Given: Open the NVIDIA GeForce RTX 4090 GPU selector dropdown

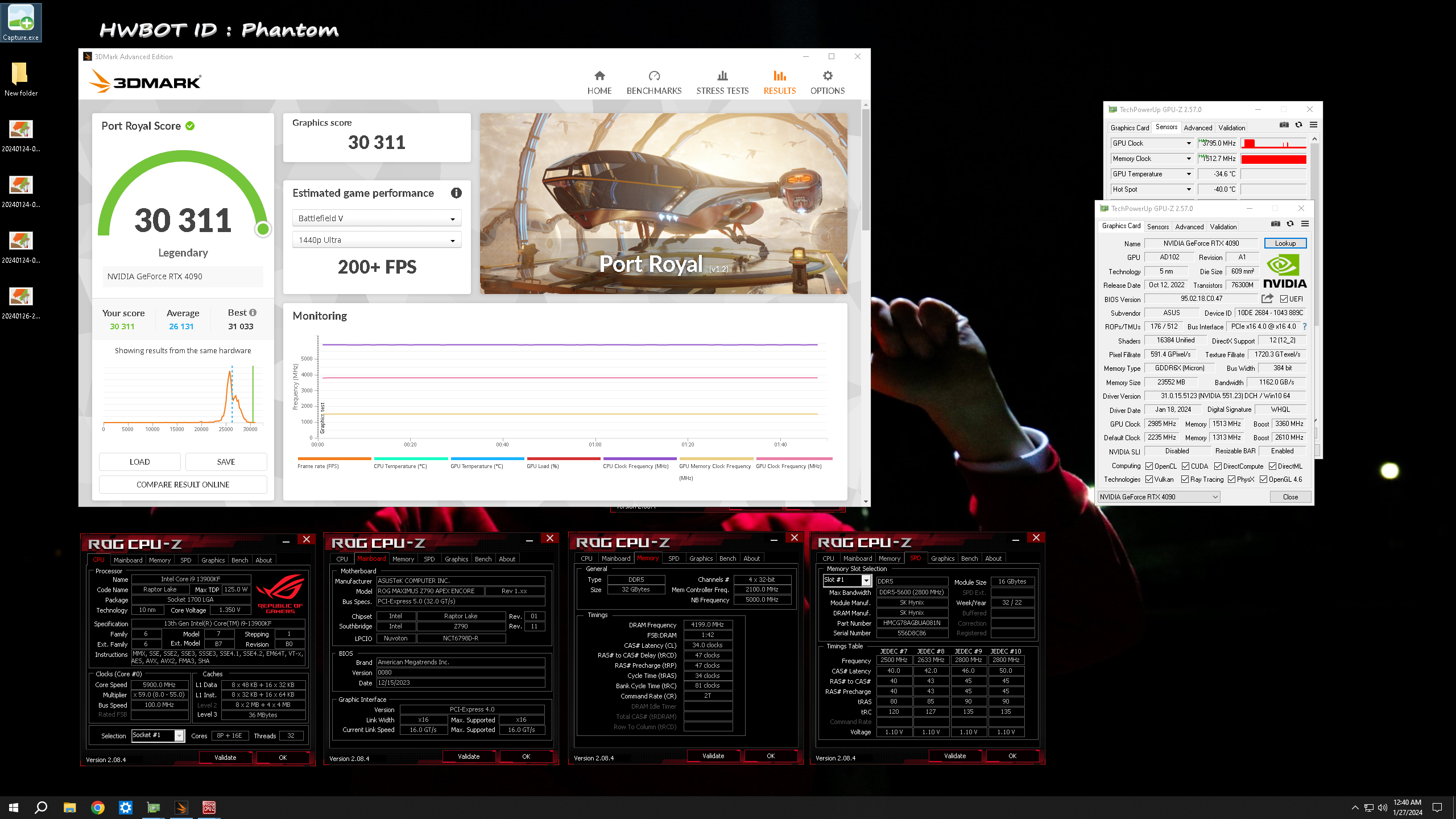Looking at the screenshot, I should coord(1159,497).
